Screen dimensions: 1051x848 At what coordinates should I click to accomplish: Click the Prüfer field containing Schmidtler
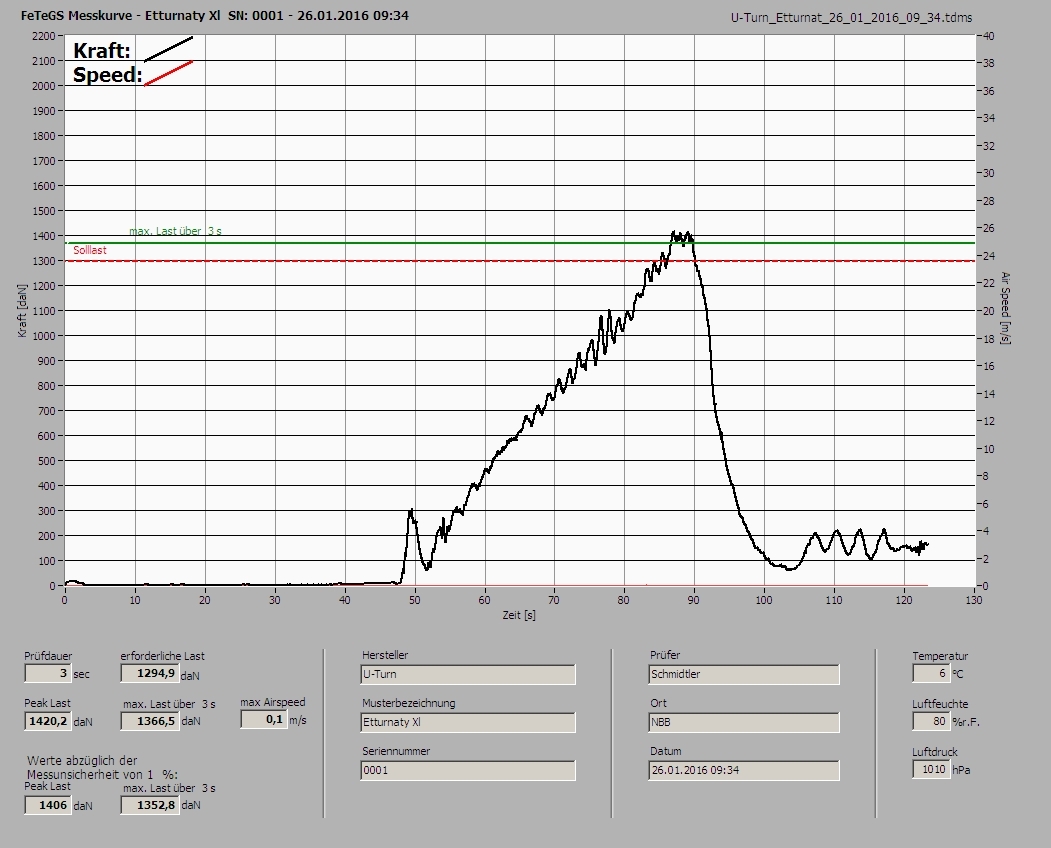point(744,674)
